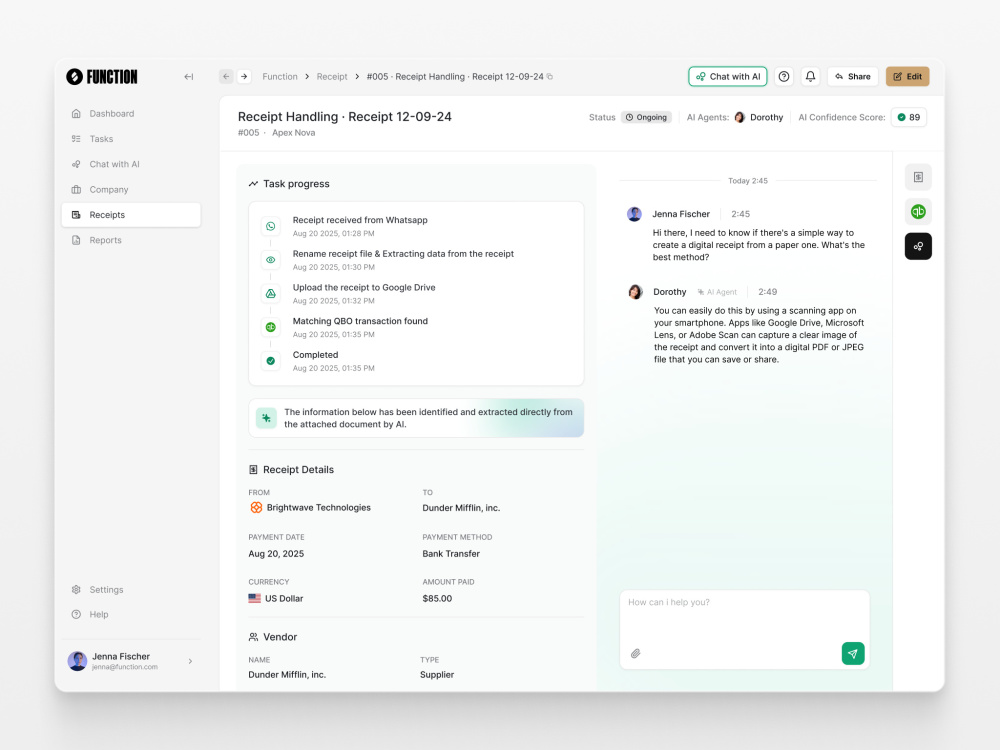
Task: Click the Ongoing status badge
Action: pyautogui.click(x=646, y=117)
